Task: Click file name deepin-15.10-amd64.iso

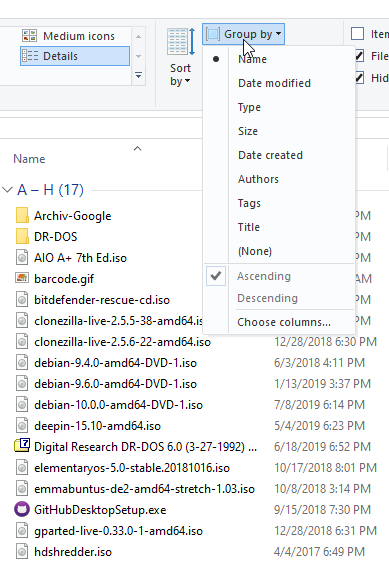Action: [x=97, y=426]
